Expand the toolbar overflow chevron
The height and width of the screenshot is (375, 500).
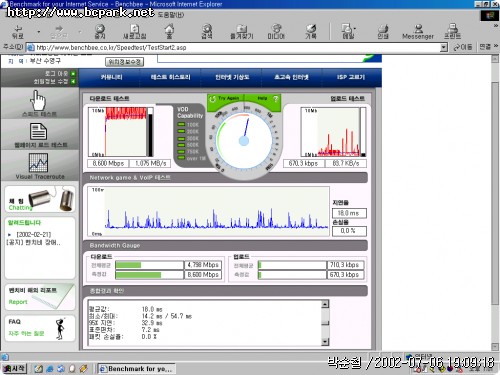pyautogui.click(x=495, y=25)
